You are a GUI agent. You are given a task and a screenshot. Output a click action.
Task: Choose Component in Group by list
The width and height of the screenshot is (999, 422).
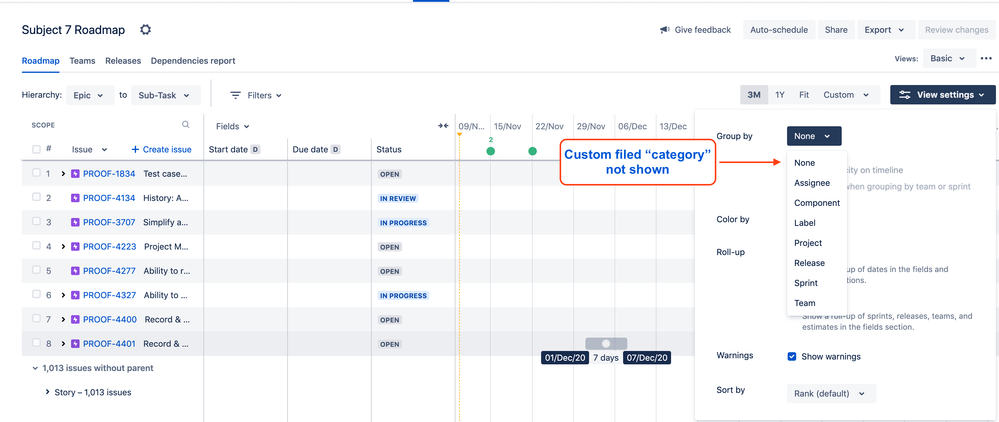[817, 203]
